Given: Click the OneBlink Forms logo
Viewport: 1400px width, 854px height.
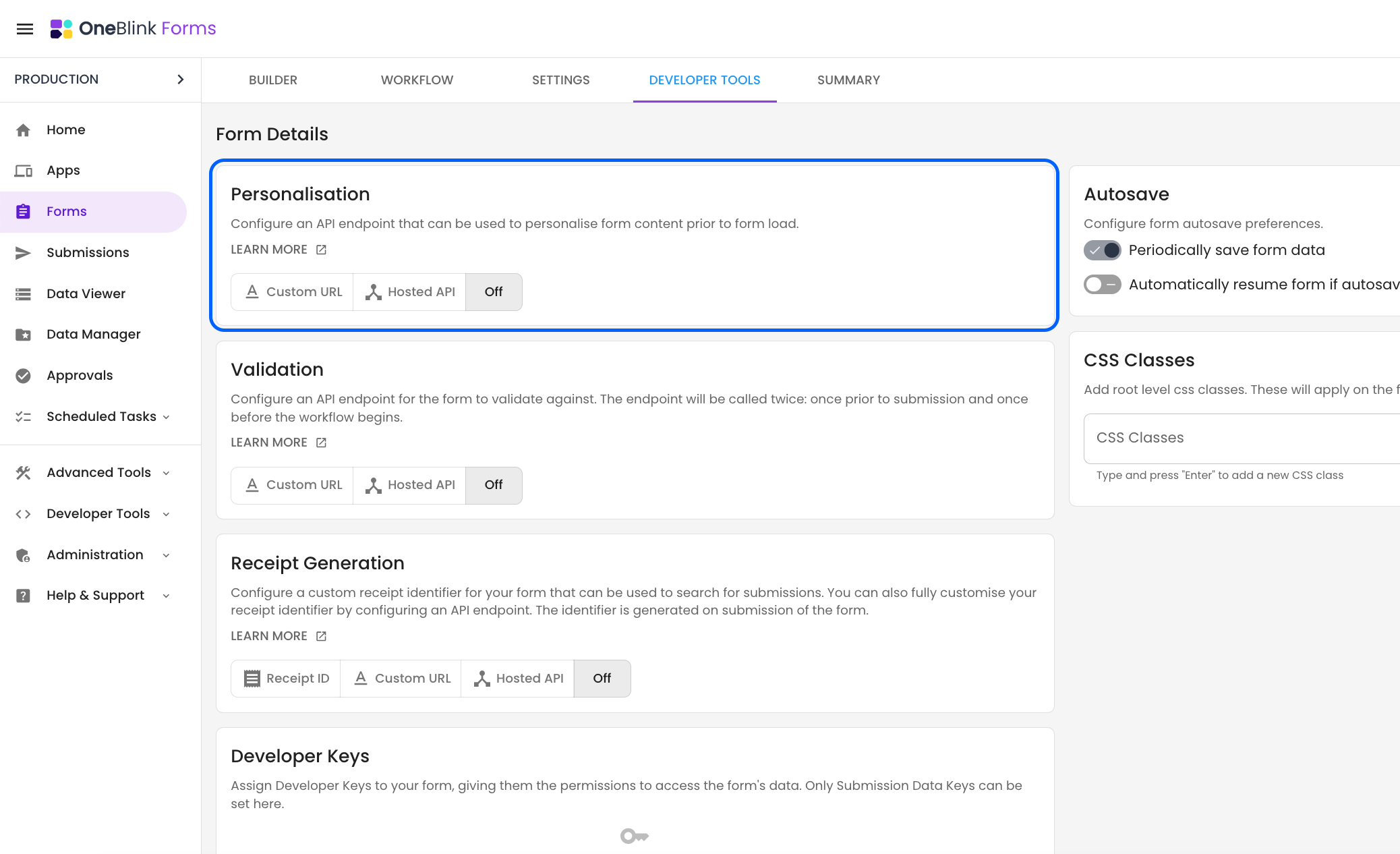Looking at the screenshot, I should [134, 28].
